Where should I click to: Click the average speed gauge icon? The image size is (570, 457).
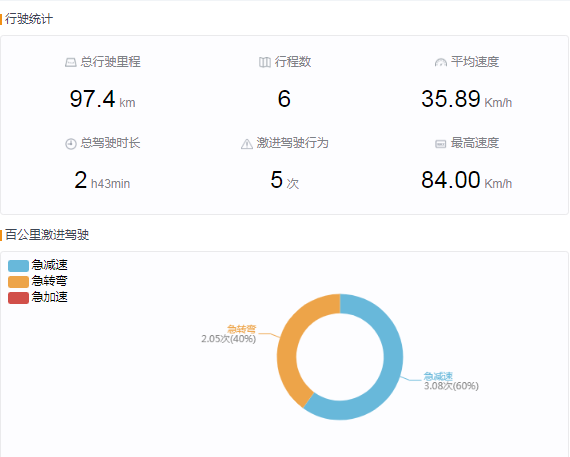(x=441, y=63)
